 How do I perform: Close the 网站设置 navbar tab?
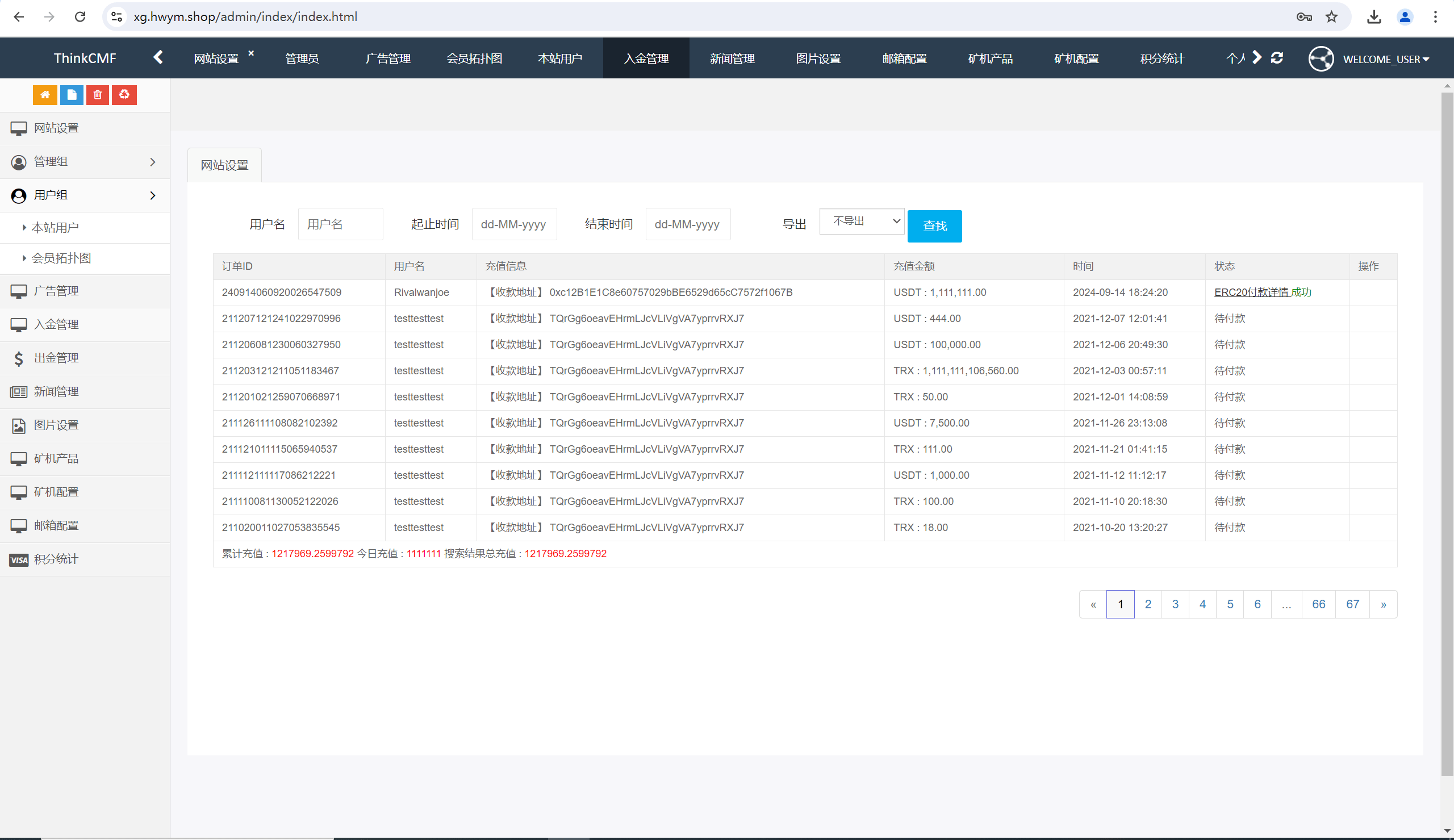coord(251,53)
